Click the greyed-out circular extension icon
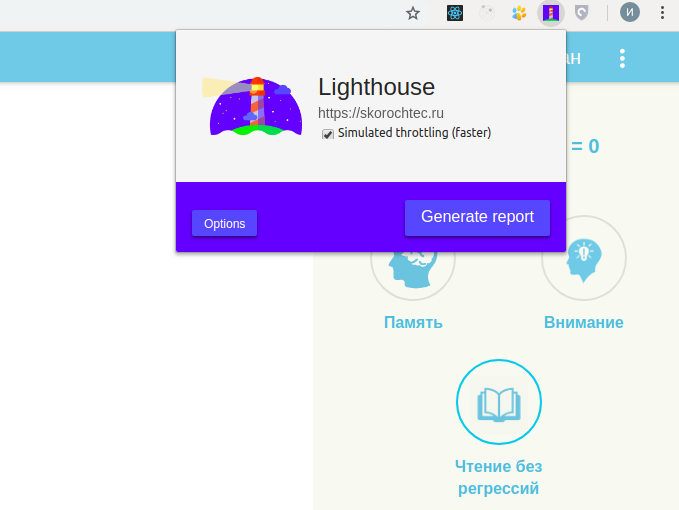Viewport: 679px width, 510px height. coord(487,13)
